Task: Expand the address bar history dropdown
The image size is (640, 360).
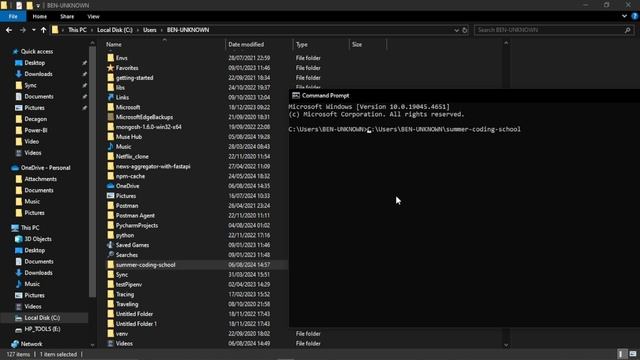Action: [456, 30]
